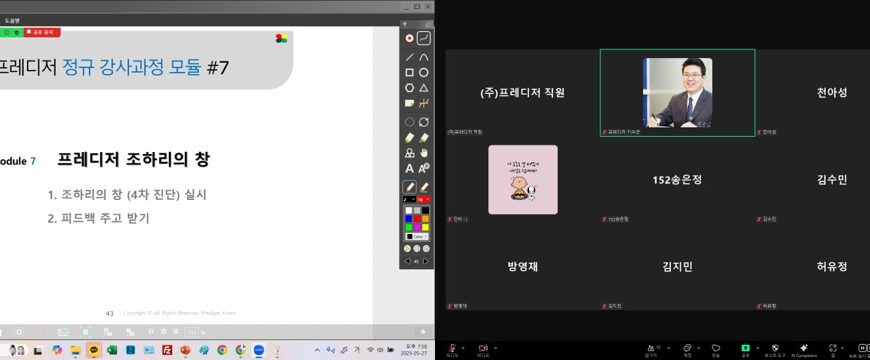Click the undo circular arrow icon

[x=409, y=121]
